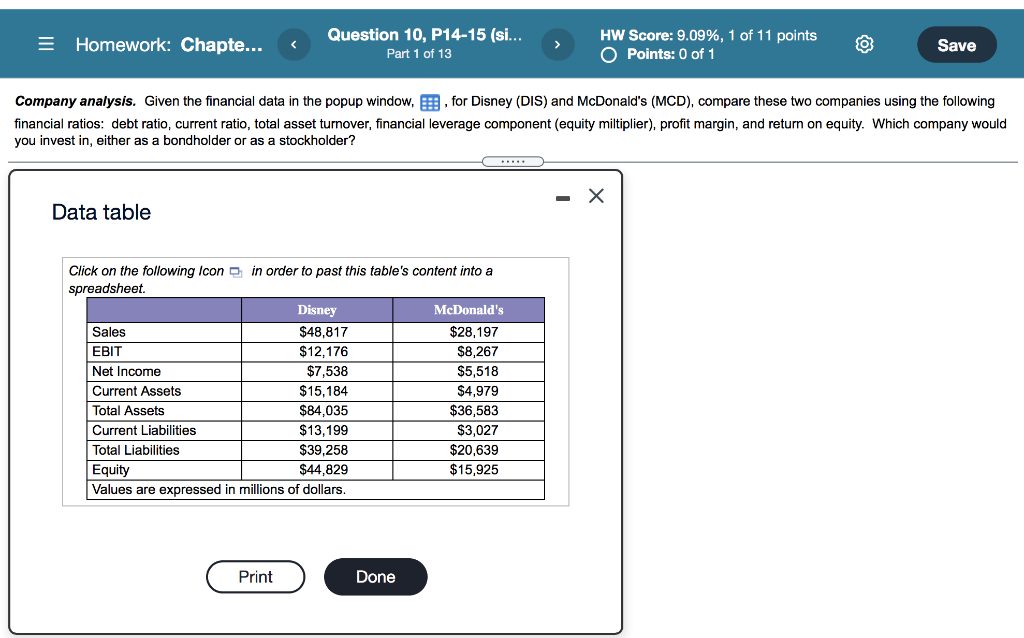Advance to the next question with the right chevron

click(x=558, y=43)
